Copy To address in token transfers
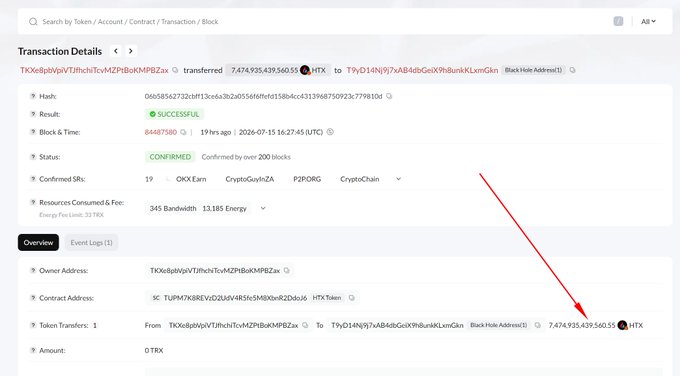 (538, 325)
